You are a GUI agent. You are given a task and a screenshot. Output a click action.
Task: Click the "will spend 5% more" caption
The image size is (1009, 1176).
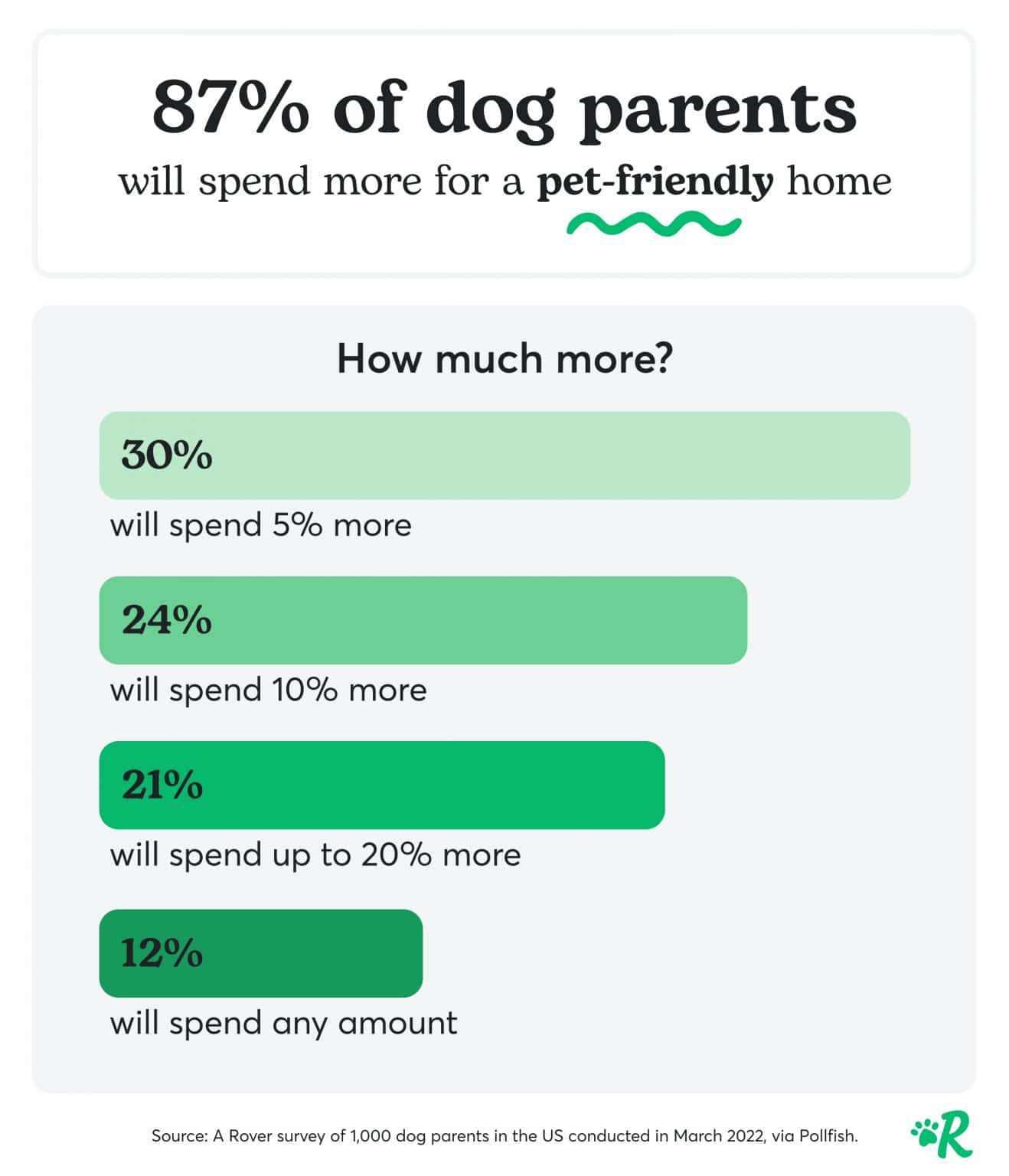pyautogui.click(x=261, y=525)
